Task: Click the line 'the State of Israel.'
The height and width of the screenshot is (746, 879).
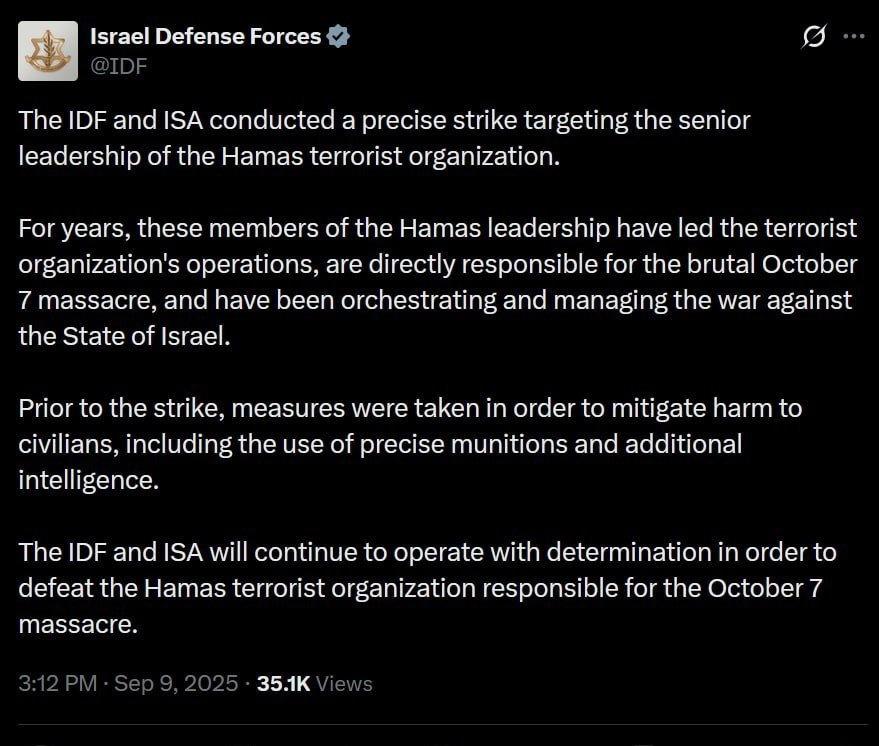Action: 124,336
